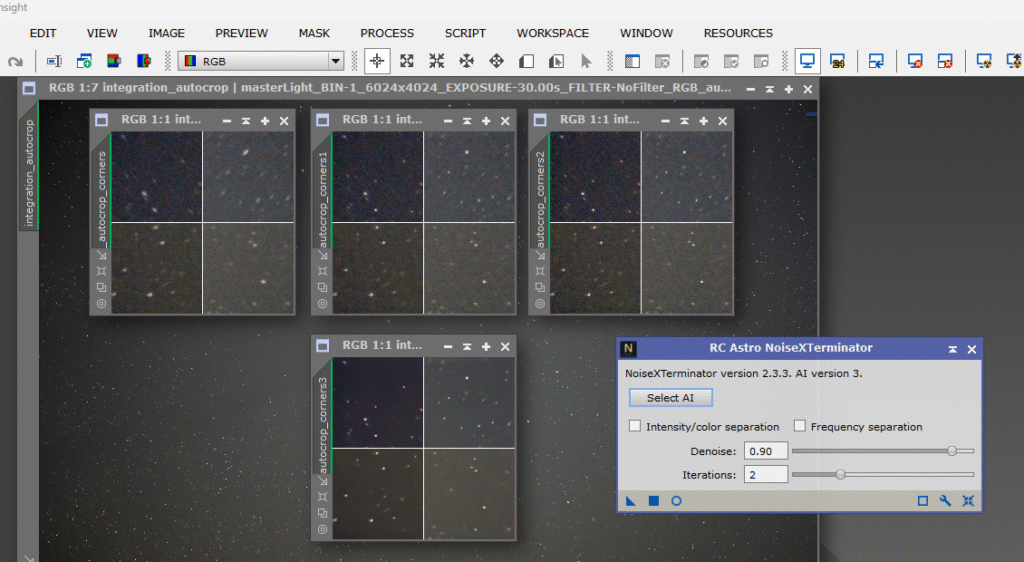Click the Iterations slider handle
The height and width of the screenshot is (562, 1024).
point(840,475)
